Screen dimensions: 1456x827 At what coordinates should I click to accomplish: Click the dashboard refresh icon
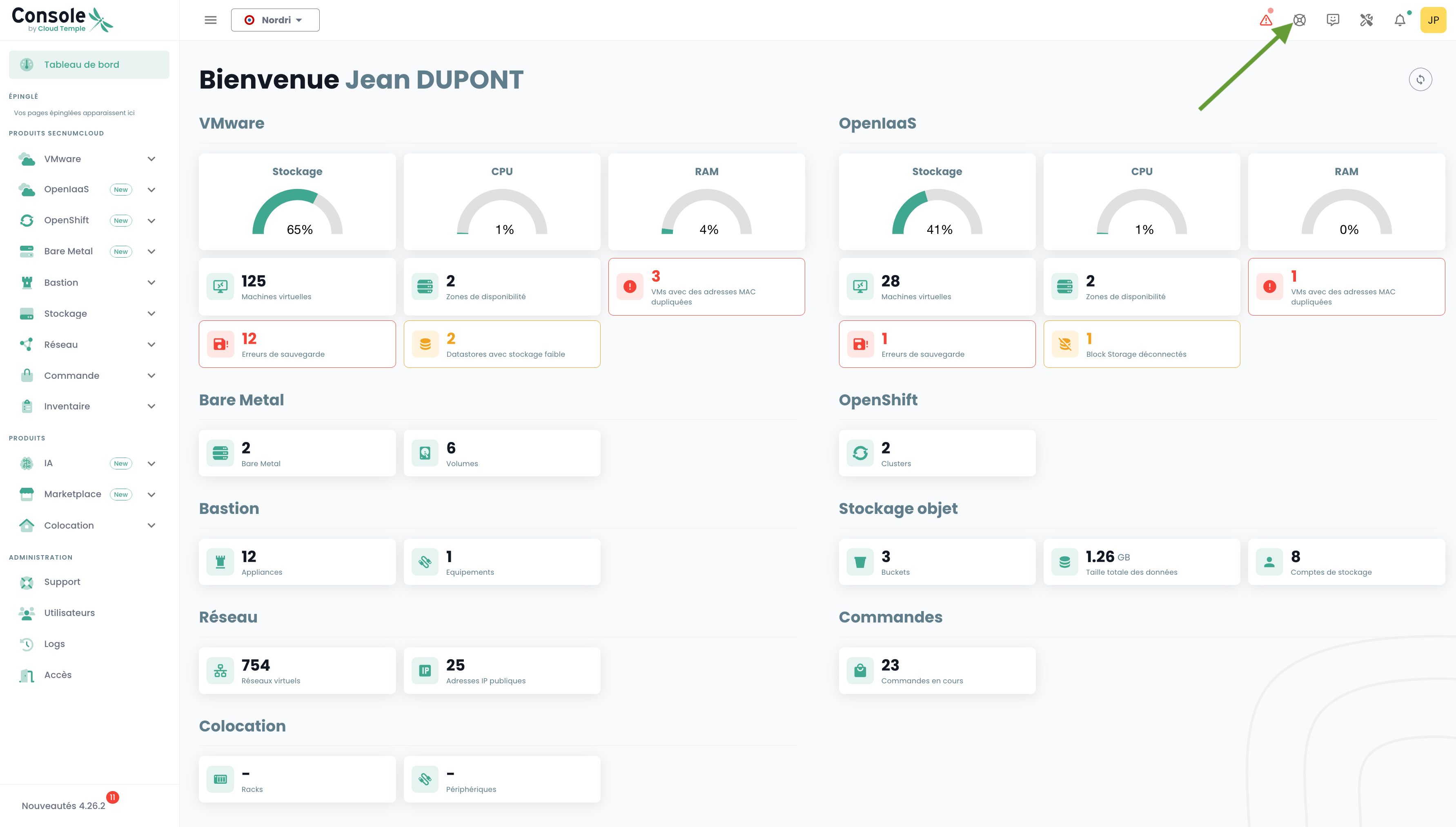coord(1420,80)
